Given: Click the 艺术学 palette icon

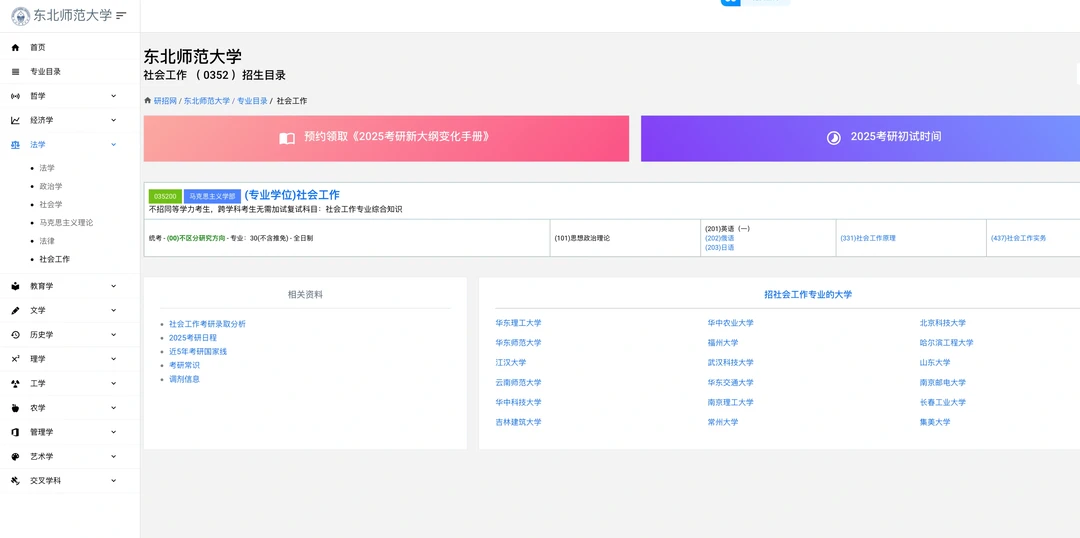Looking at the screenshot, I should (15, 457).
